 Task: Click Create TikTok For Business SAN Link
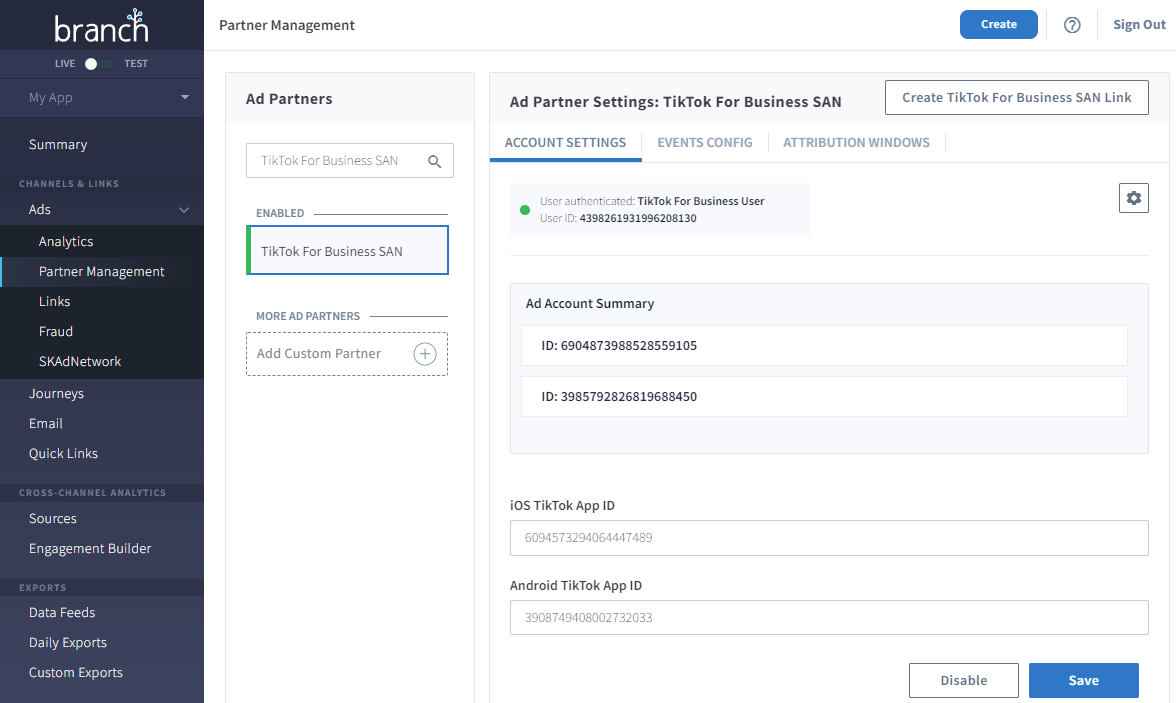1016,98
